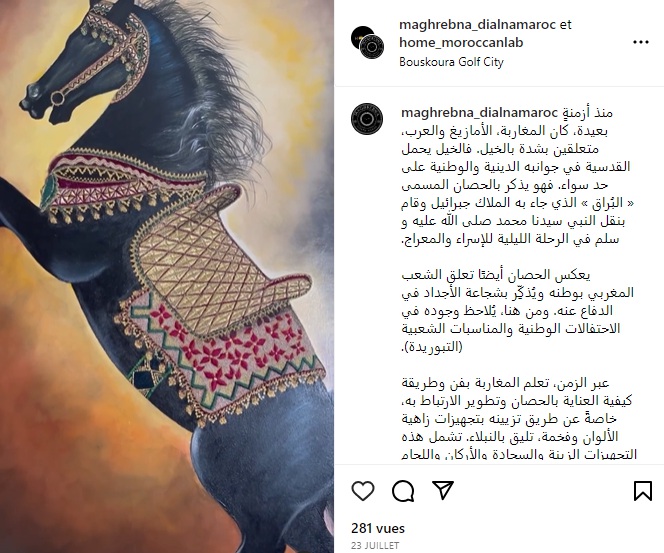Image resolution: width=664 pixels, height=553 pixels.
Task: Click the horse painting video
Action: [167, 276]
